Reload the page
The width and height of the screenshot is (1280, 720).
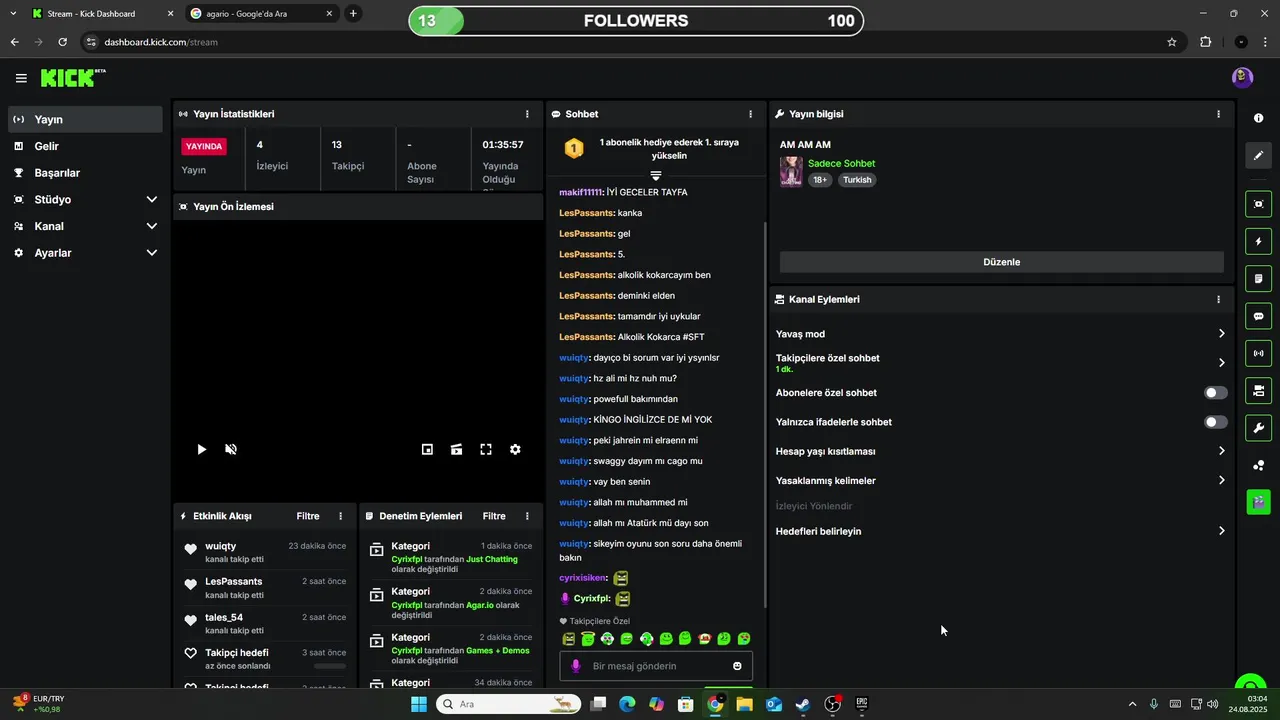pos(62,42)
